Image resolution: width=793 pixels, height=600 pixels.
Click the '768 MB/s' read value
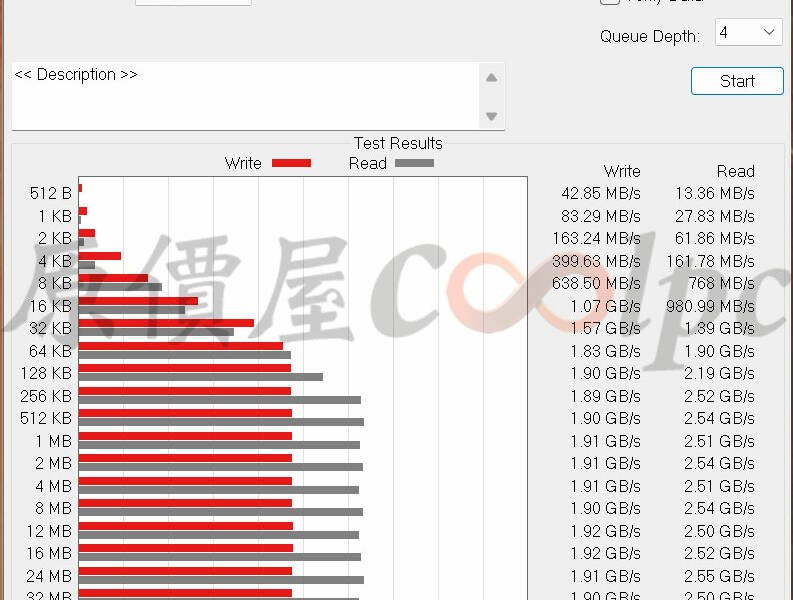[x=722, y=283]
